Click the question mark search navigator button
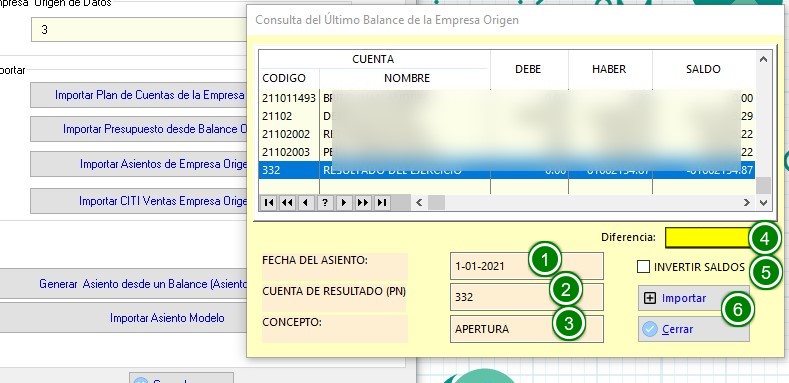 325,202
